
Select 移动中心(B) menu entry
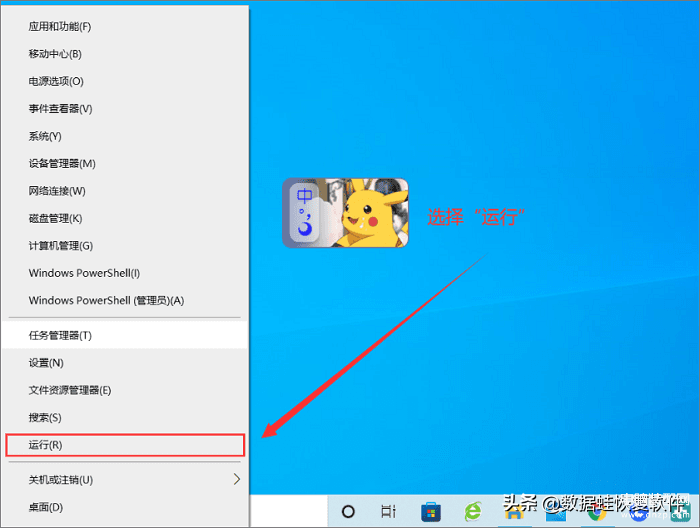pos(125,54)
